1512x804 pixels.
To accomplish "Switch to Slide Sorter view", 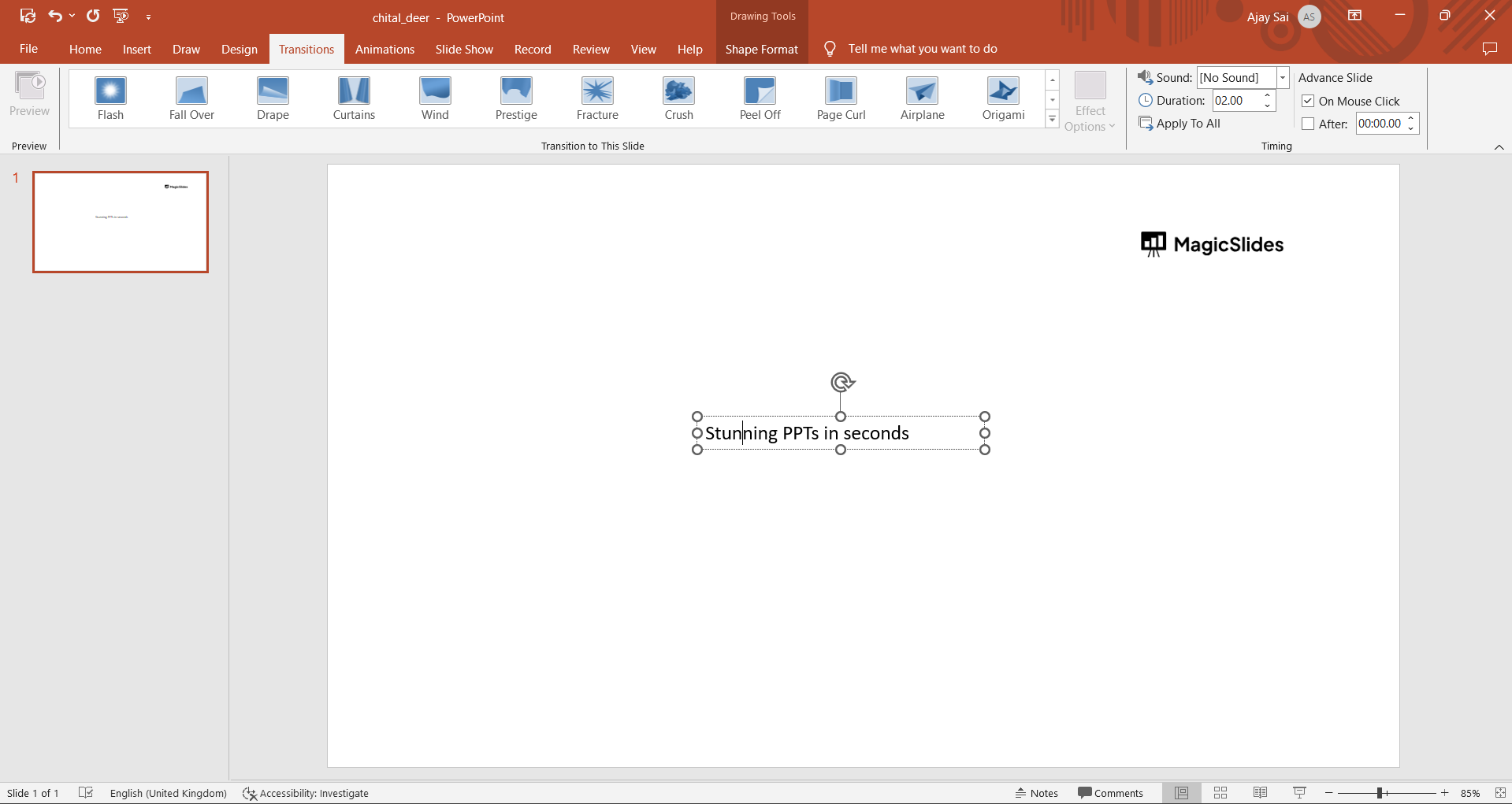I will click(1220, 793).
